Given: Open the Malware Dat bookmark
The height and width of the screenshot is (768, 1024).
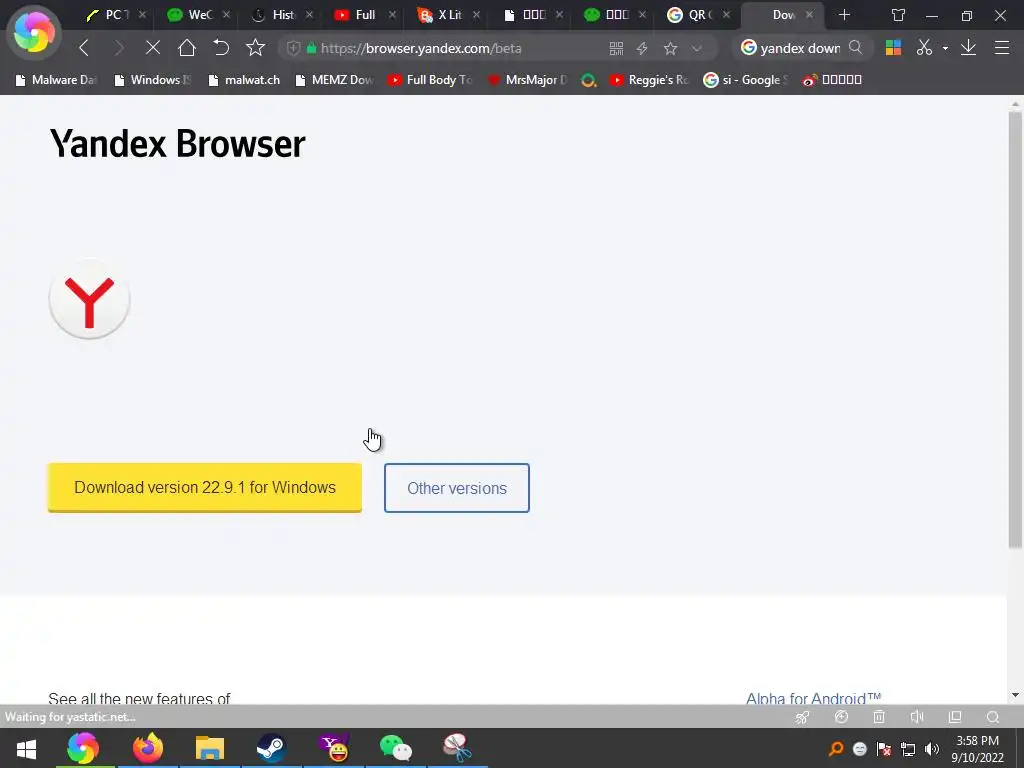Looking at the screenshot, I should tap(56, 80).
